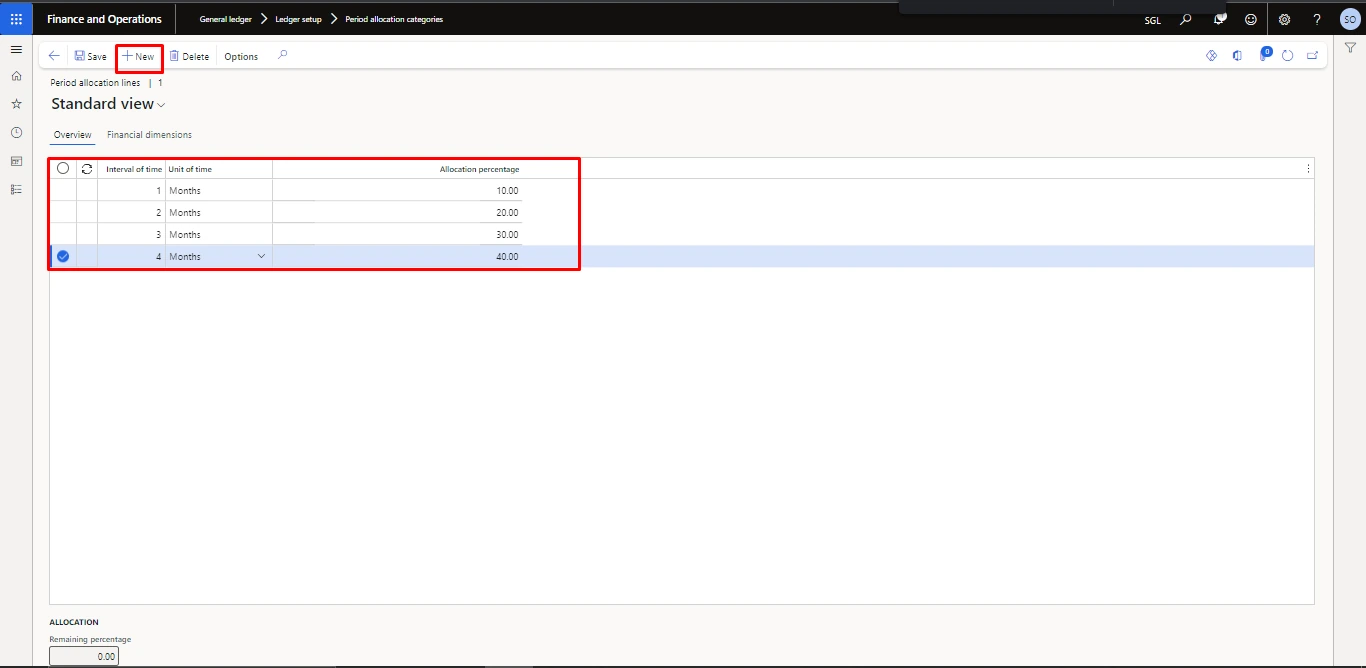
Task: Click the action pane search magnifier
Action: (283, 56)
